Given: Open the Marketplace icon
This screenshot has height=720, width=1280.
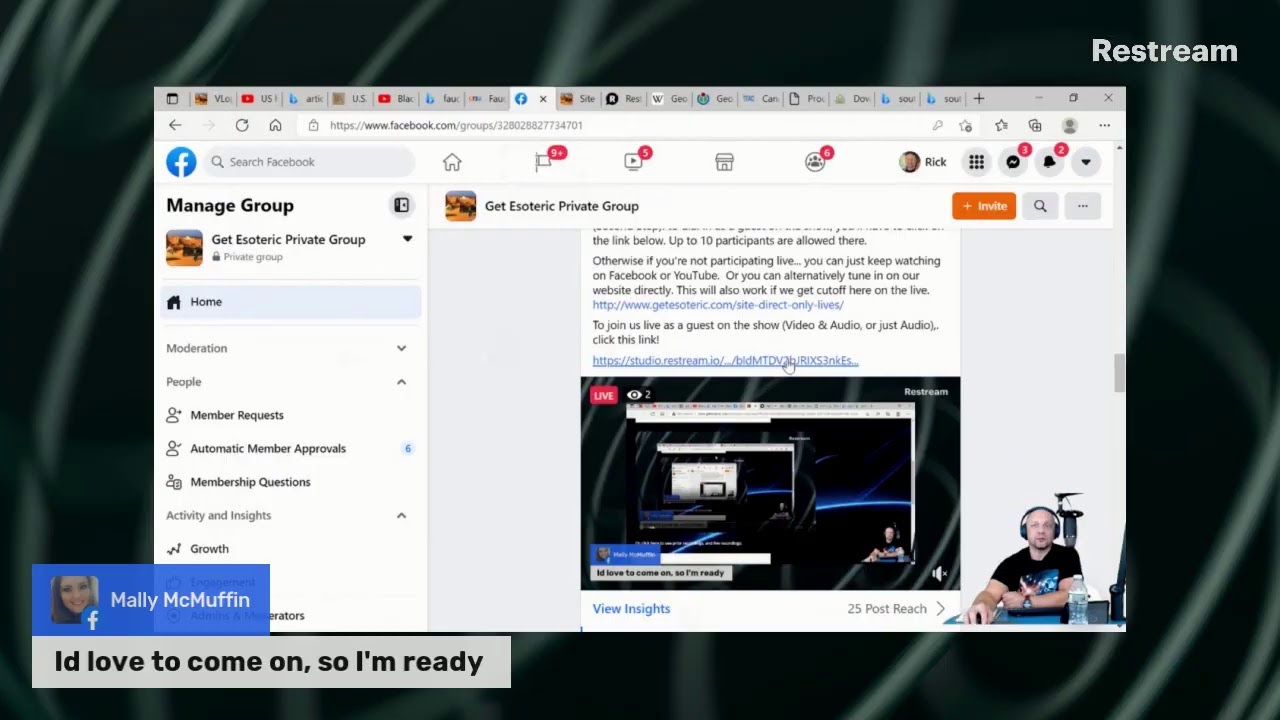Looking at the screenshot, I should tap(724, 162).
